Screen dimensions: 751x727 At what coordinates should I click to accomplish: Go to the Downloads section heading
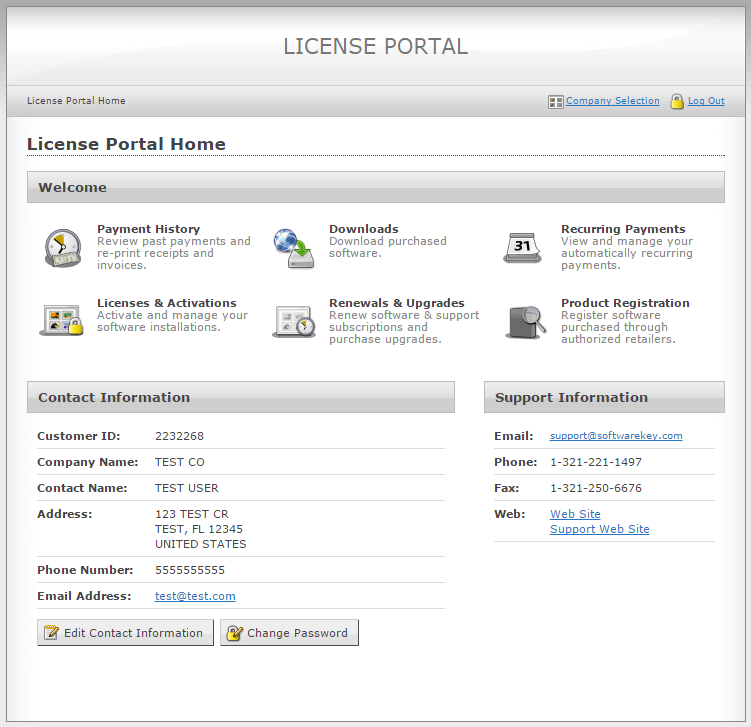364,229
